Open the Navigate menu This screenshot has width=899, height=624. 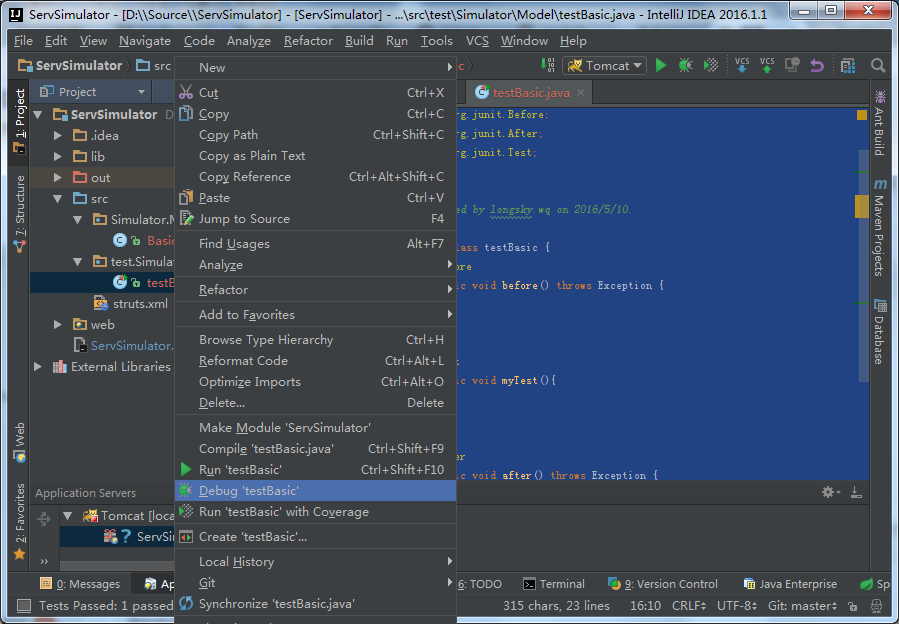pos(144,41)
